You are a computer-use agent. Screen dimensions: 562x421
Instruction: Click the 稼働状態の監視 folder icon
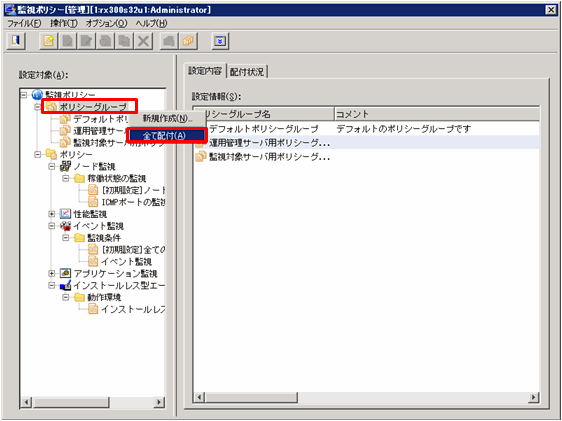(x=79, y=178)
